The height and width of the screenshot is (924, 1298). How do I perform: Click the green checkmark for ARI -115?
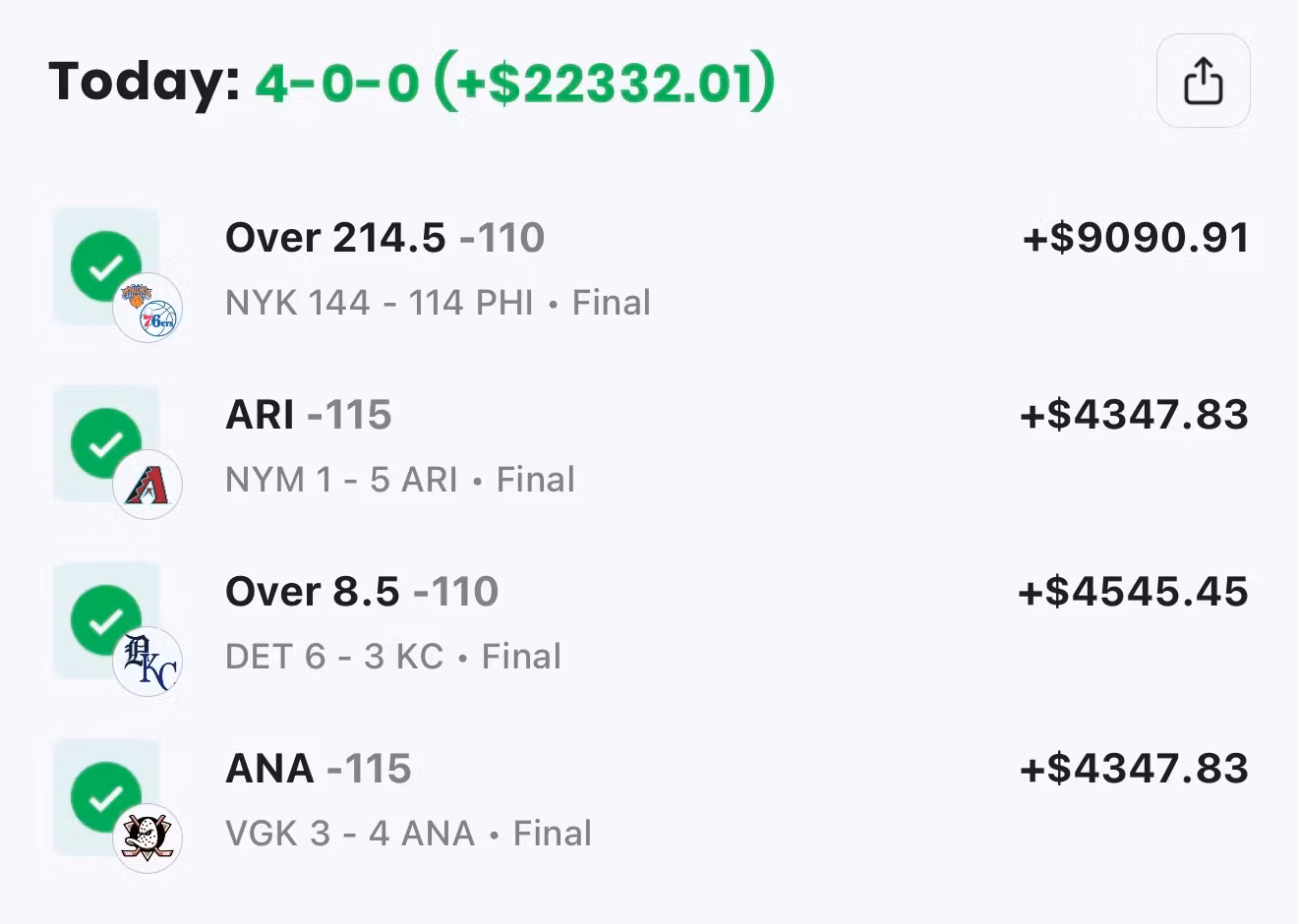(x=106, y=443)
